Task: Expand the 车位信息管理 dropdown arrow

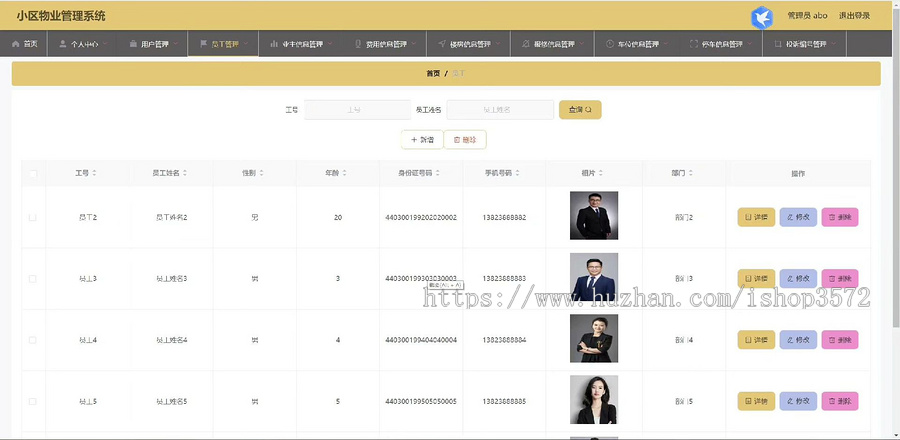Action: pos(665,44)
